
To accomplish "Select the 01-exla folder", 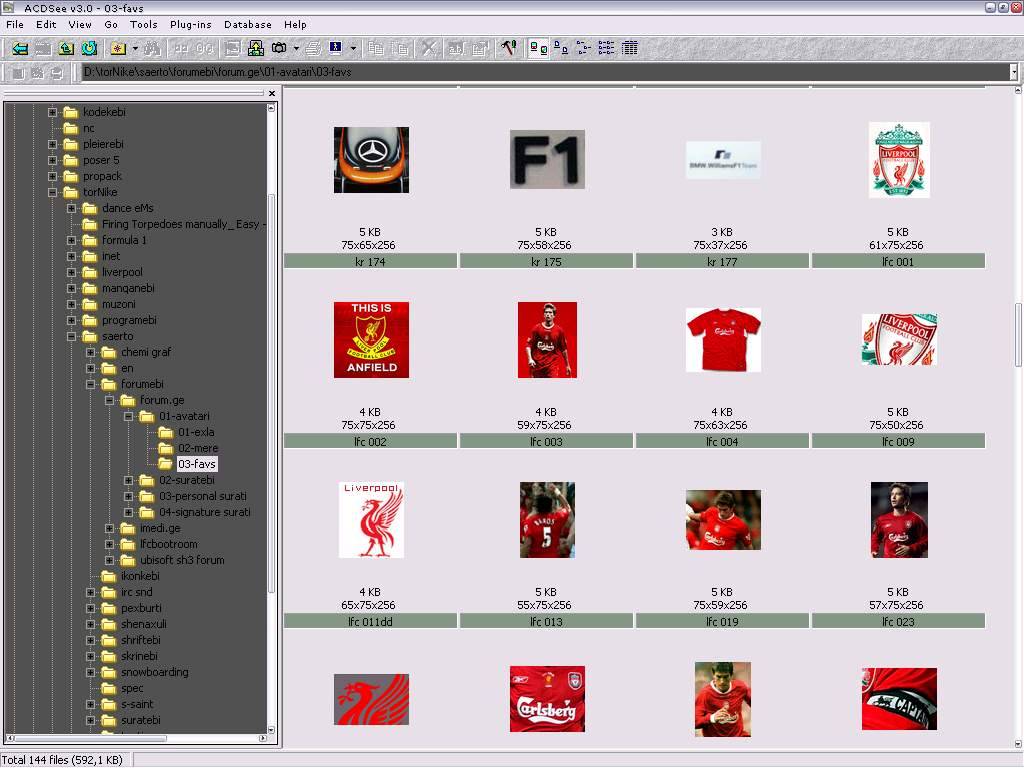I will (x=196, y=432).
